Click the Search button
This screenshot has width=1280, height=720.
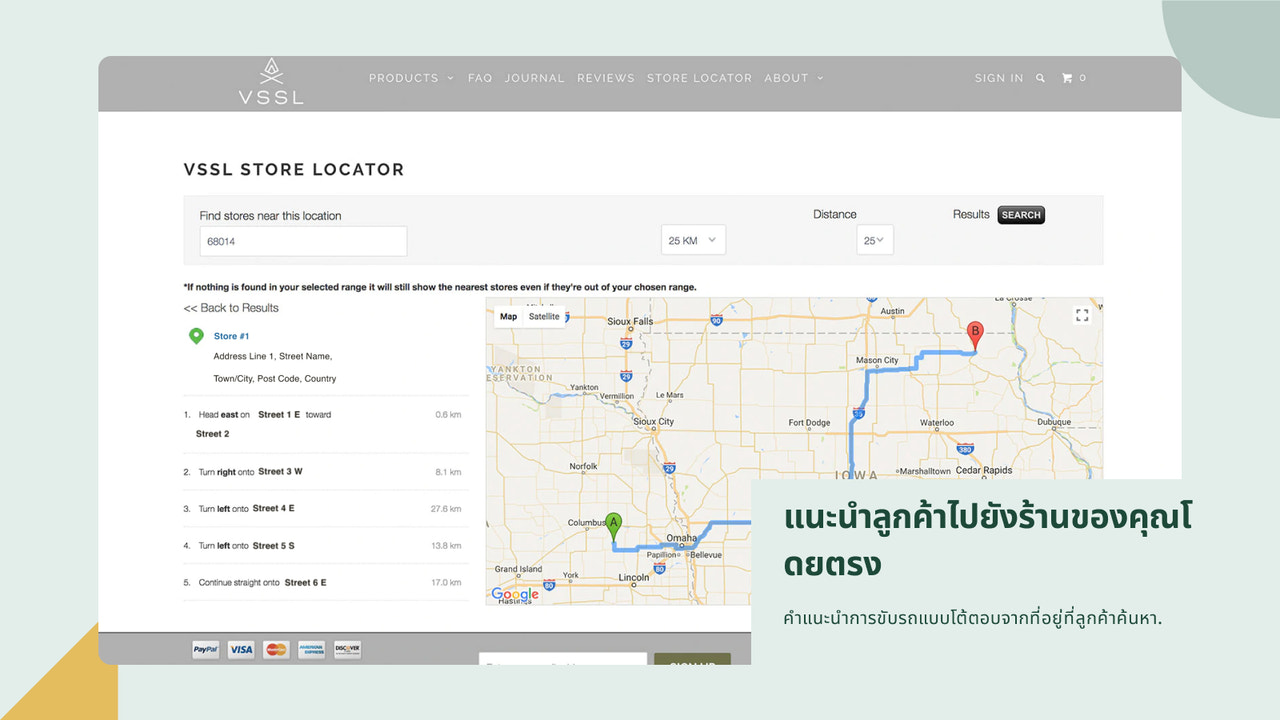coord(1021,215)
